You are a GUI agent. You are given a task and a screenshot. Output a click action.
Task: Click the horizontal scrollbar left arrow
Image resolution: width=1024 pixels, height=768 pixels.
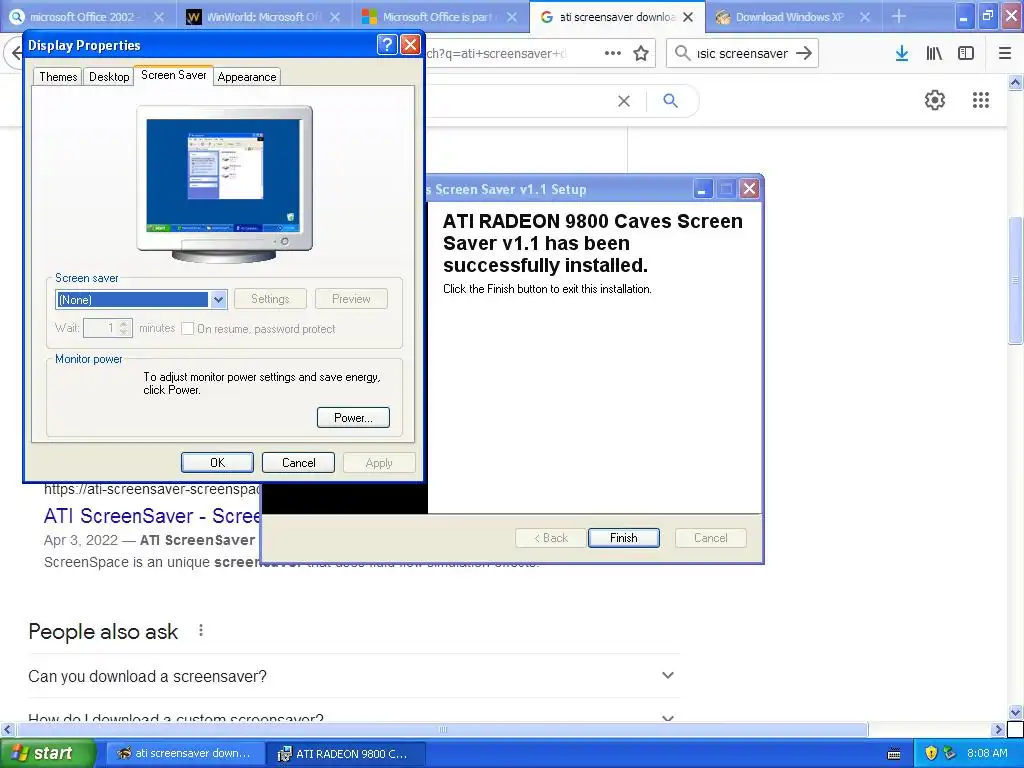coord(7,729)
